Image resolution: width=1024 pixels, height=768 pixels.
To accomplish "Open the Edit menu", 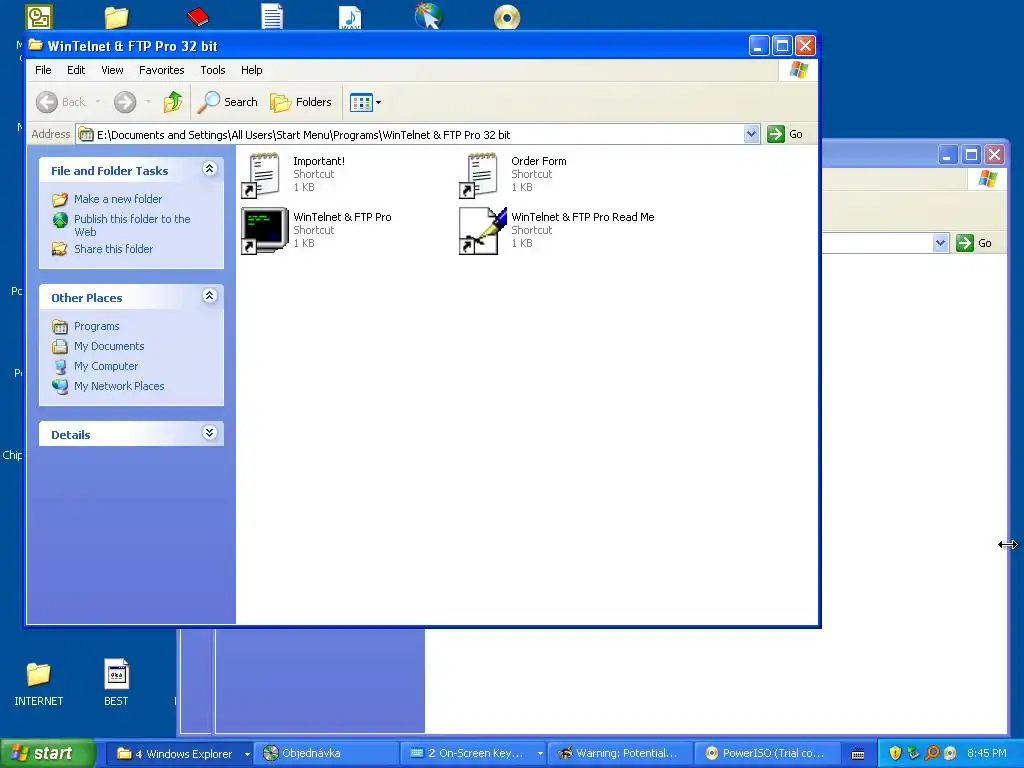I will click(76, 70).
